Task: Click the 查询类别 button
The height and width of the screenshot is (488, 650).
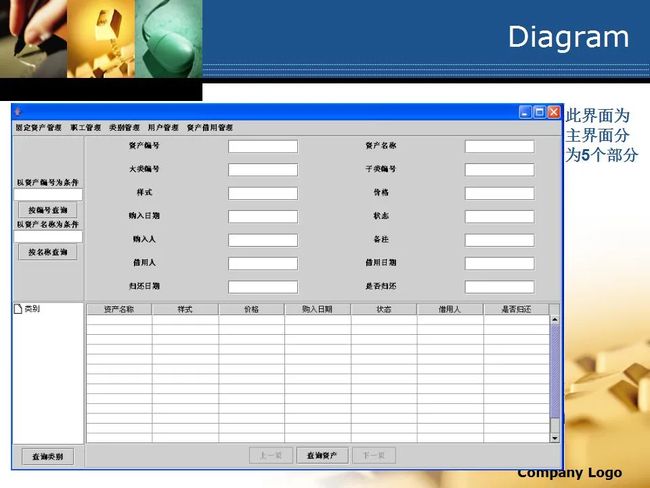Action: tap(48, 456)
